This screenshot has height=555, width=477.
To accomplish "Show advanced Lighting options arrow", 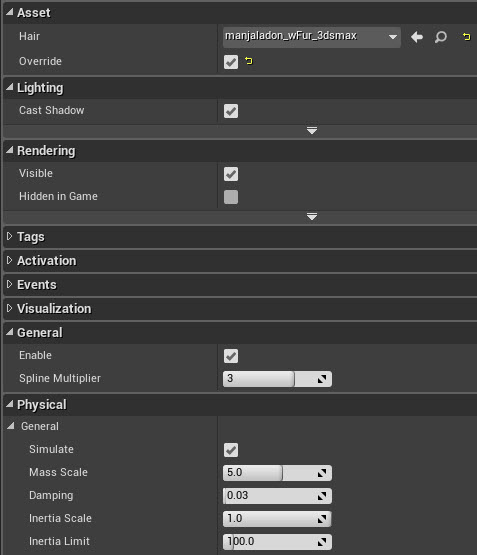I will (x=312, y=131).
